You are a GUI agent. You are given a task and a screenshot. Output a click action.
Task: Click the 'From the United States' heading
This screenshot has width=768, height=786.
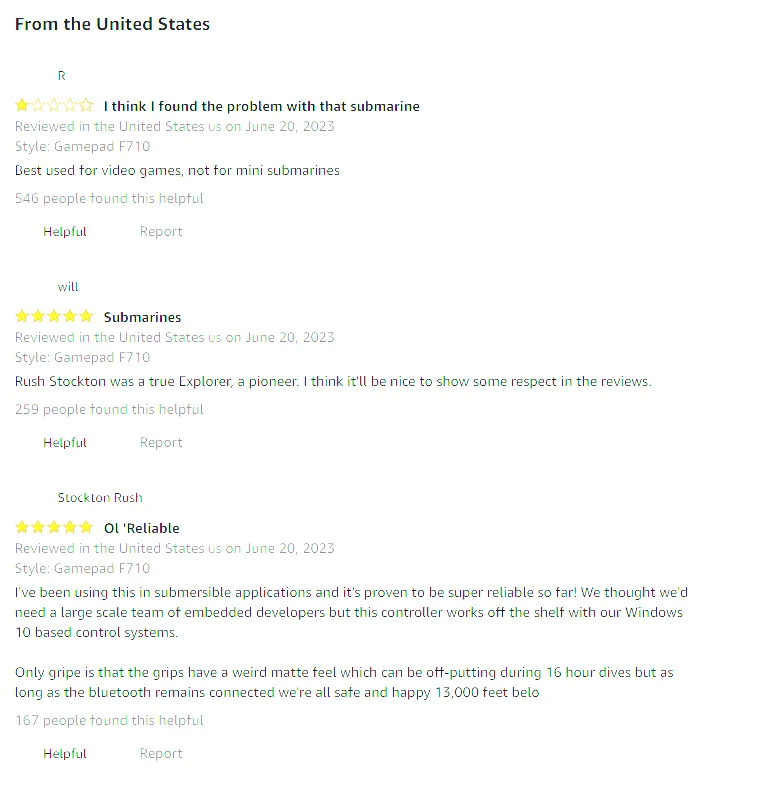pyautogui.click(x=112, y=24)
